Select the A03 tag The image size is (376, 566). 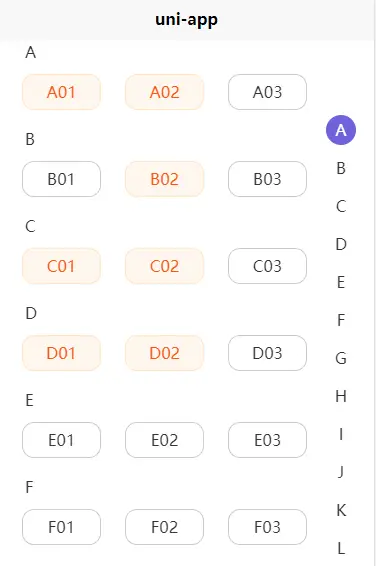[267, 92]
